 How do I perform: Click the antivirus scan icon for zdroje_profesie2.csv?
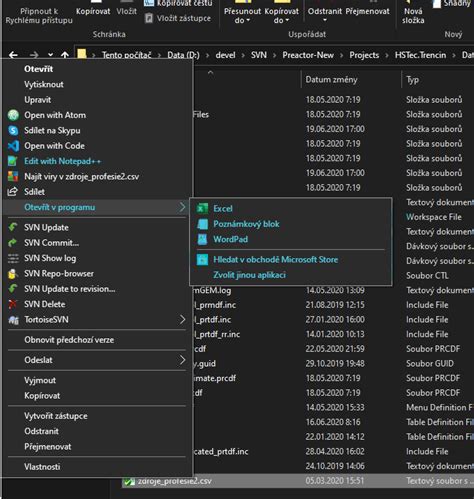click(13, 176)
